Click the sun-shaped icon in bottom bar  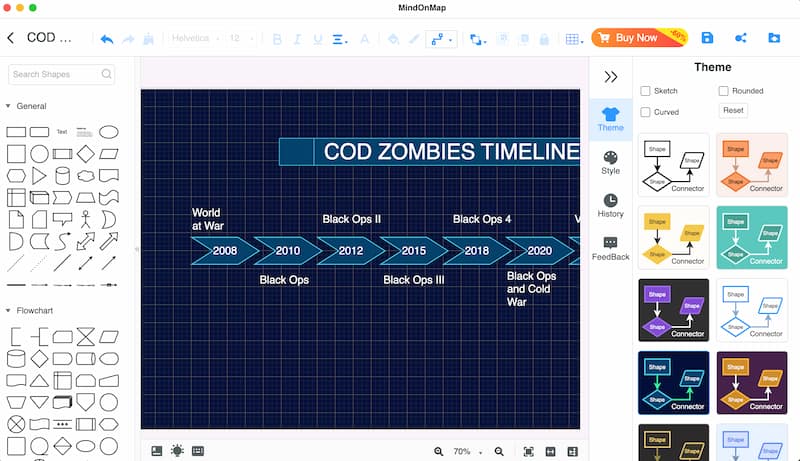177,451
